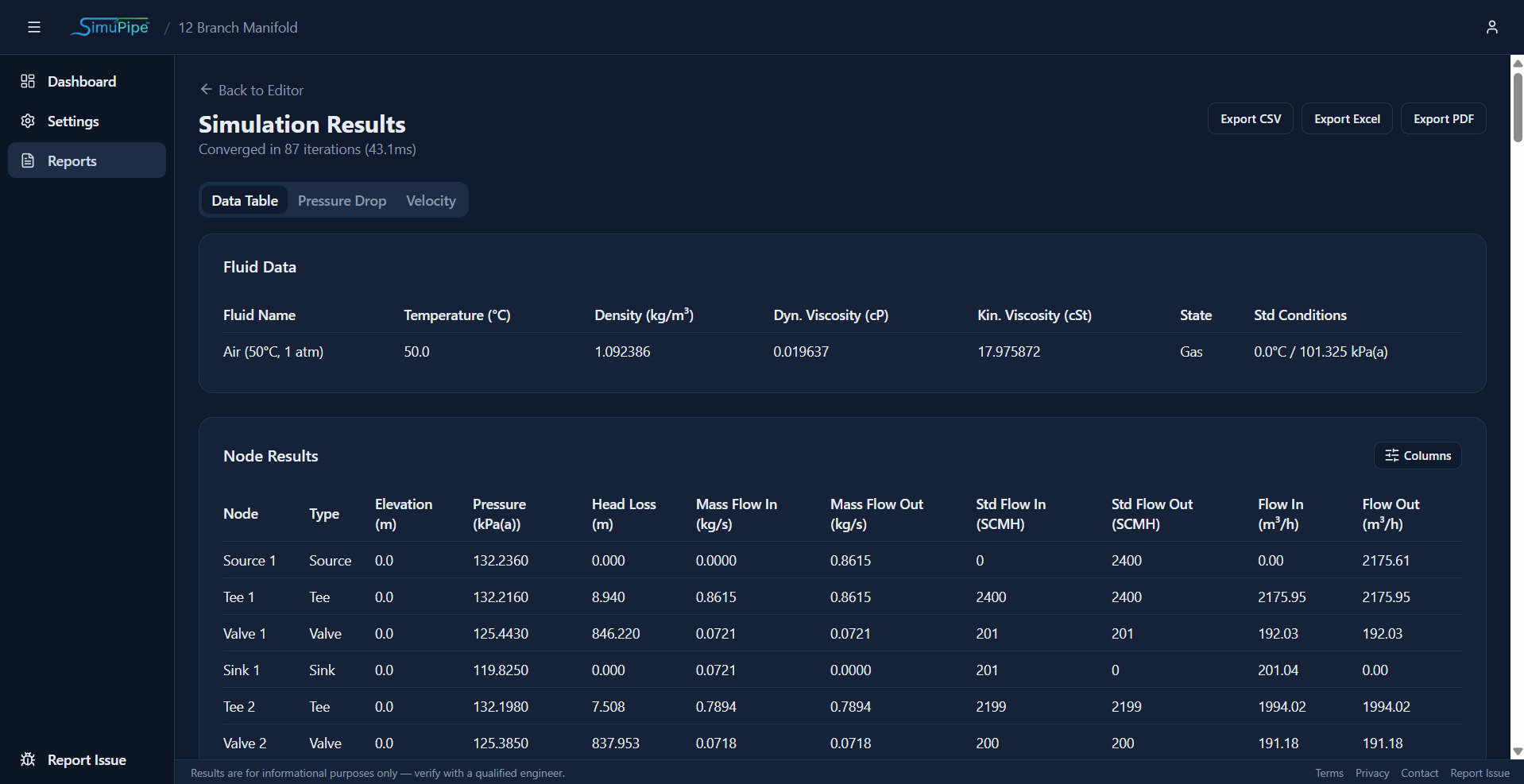The image size is (1524, 784).
Task: Click fluid name Air (50°C, 1 atm)
Action: (273, 351)
